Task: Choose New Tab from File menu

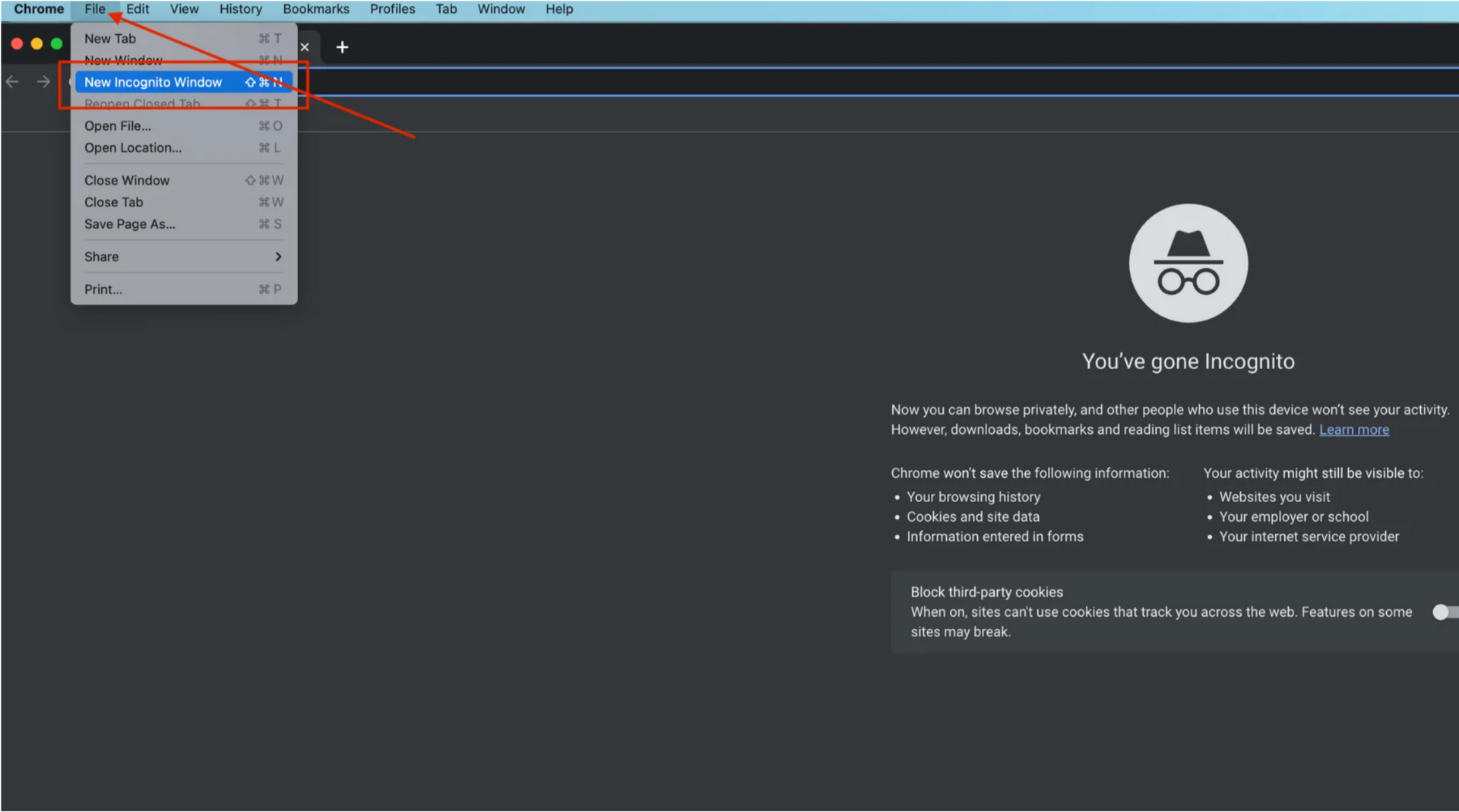Action: [183, 39]
